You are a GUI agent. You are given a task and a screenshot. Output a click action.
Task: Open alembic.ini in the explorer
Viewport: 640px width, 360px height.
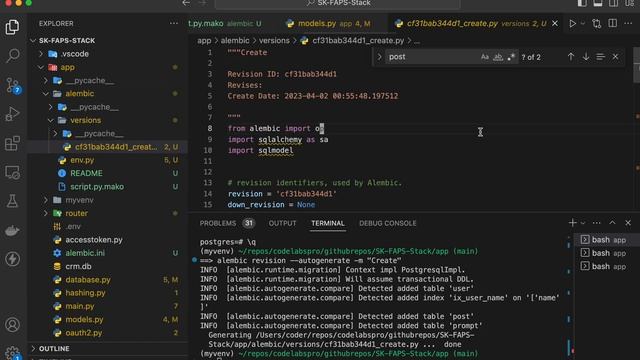[85, 253]
